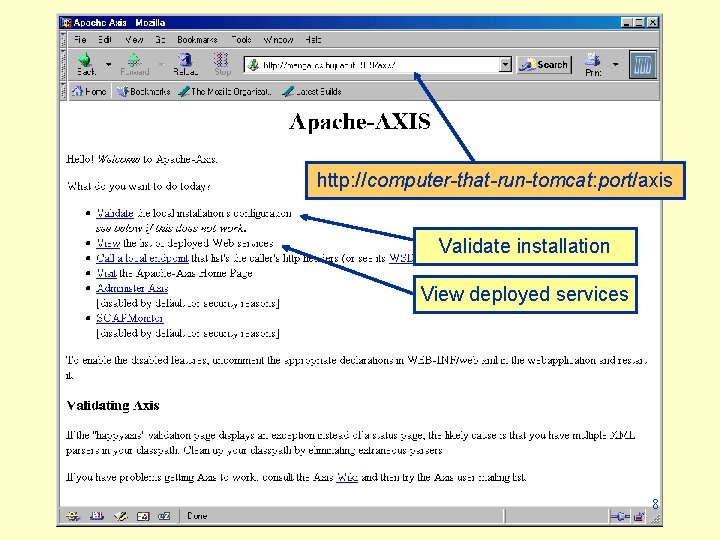Open the Print options dropdown arrow
The width and height of the screenshot is (720, 540).
point(615,65)
